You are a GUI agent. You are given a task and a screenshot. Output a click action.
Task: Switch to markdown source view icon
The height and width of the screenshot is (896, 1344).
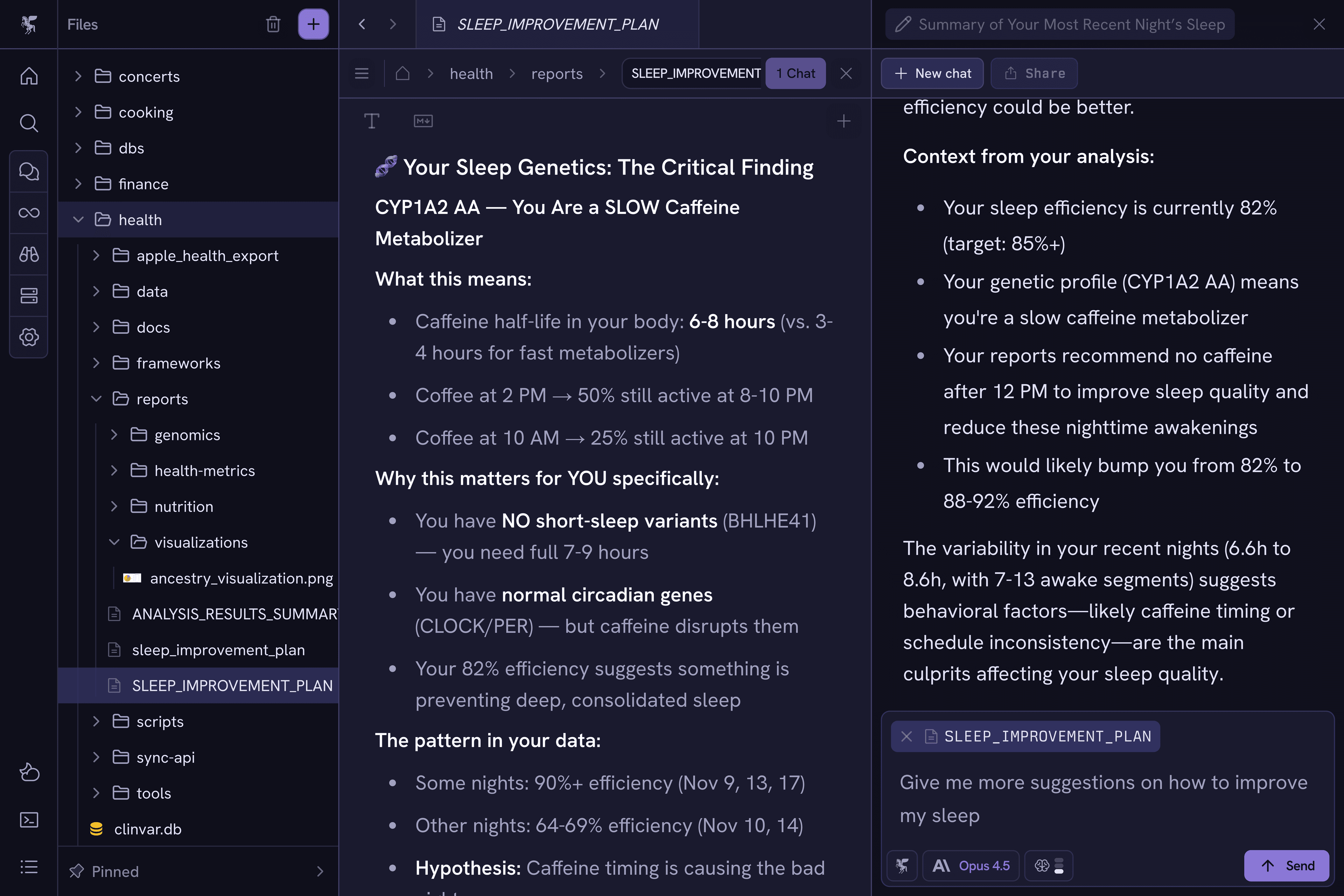coord(423,120)
